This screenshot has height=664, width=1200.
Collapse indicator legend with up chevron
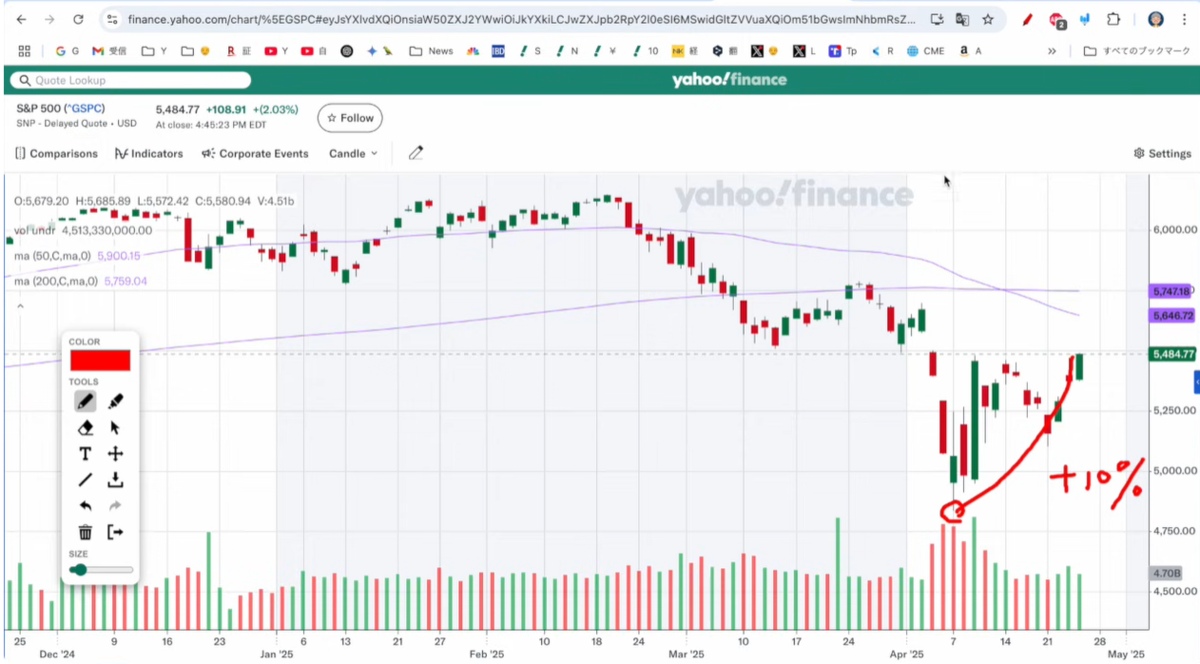pos(18,307)
